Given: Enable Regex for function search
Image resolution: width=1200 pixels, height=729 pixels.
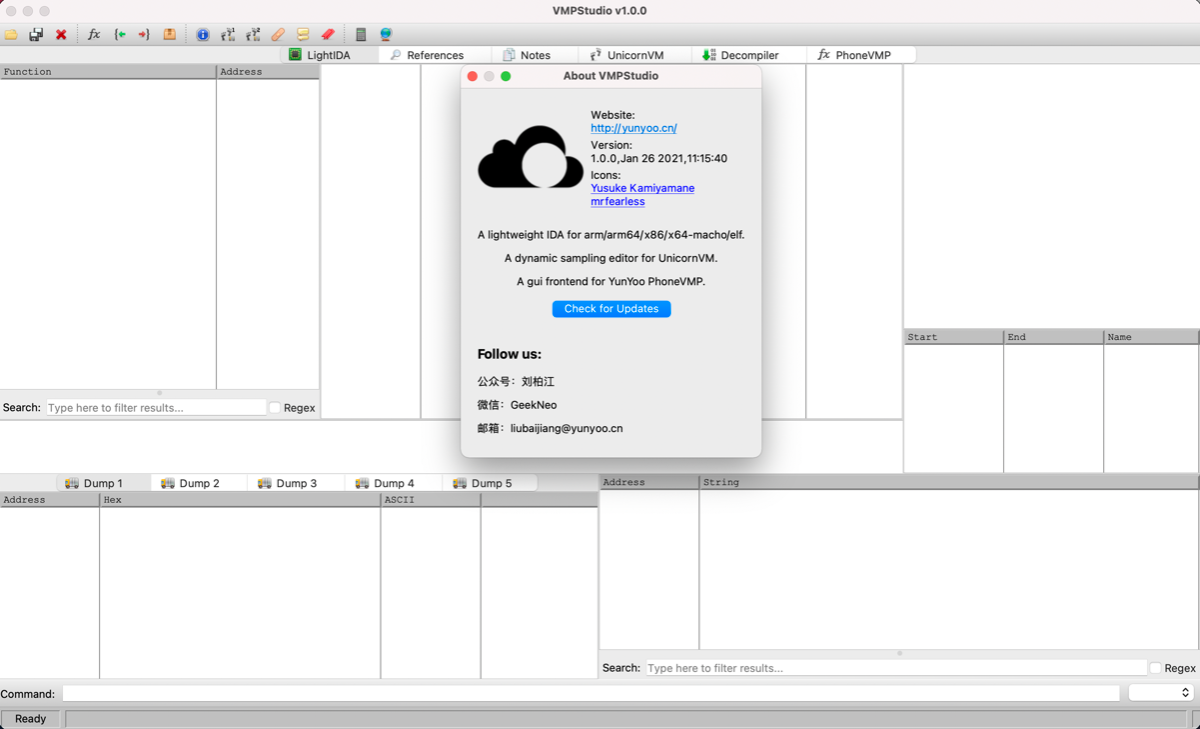Looking at the screenshot, I should 275,408.
